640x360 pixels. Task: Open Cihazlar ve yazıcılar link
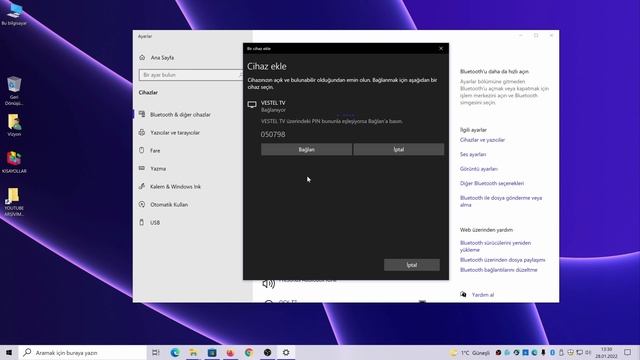(x=482, y=140)
